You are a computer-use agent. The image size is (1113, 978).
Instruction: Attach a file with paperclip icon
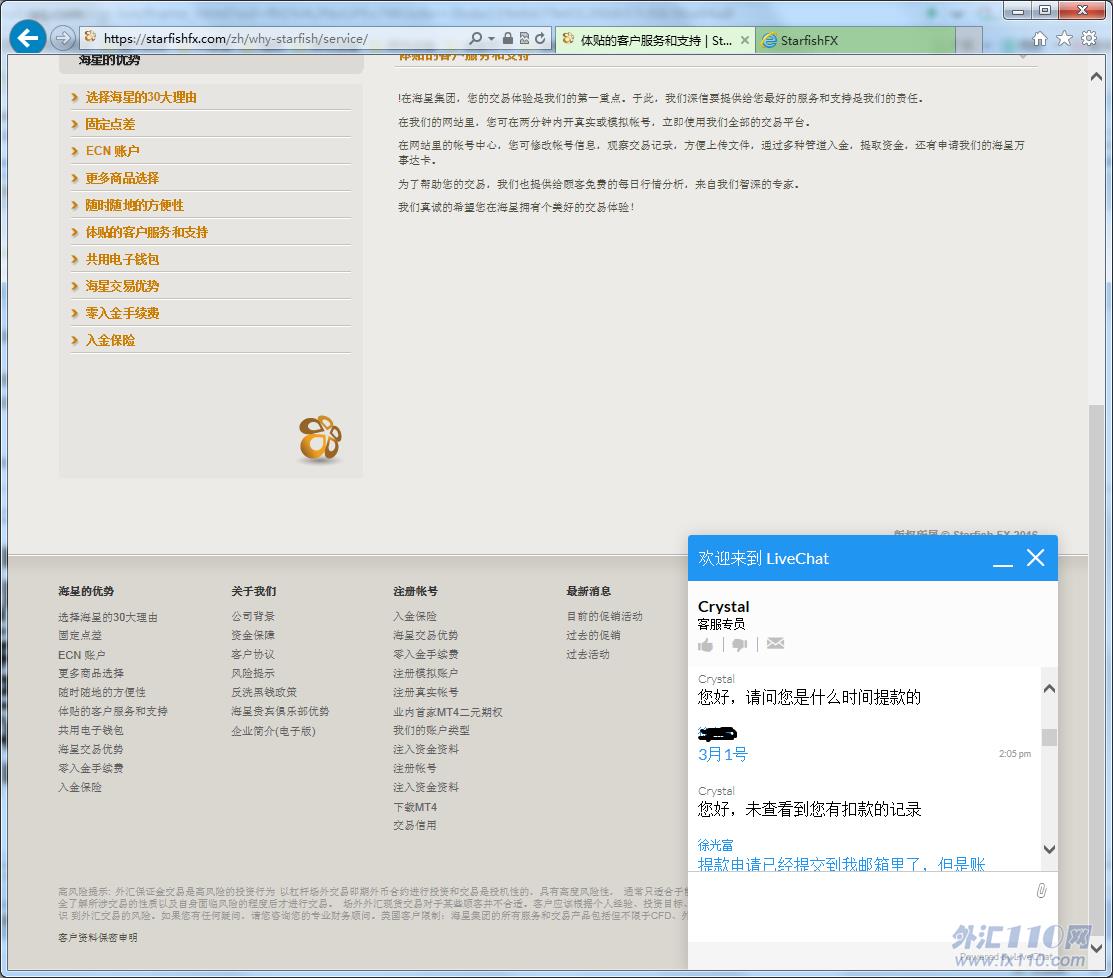(x=1041, y=891)
